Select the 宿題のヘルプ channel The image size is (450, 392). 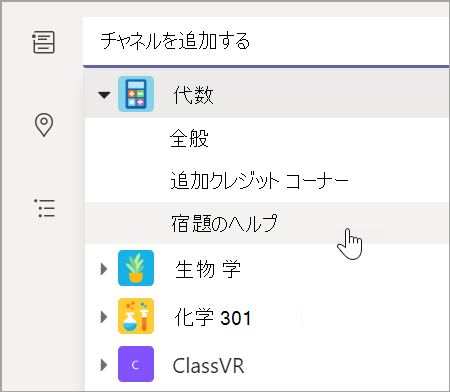[x=267, y=223]
